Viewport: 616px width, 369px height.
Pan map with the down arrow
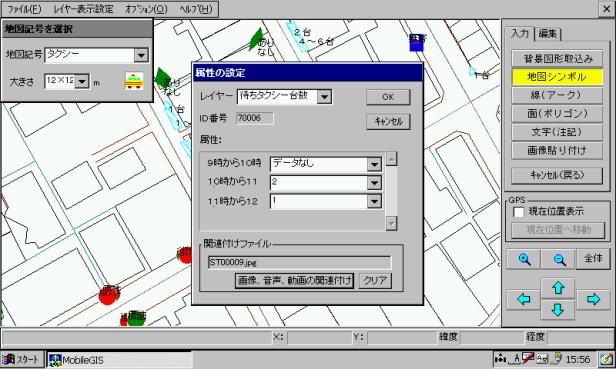558,310
